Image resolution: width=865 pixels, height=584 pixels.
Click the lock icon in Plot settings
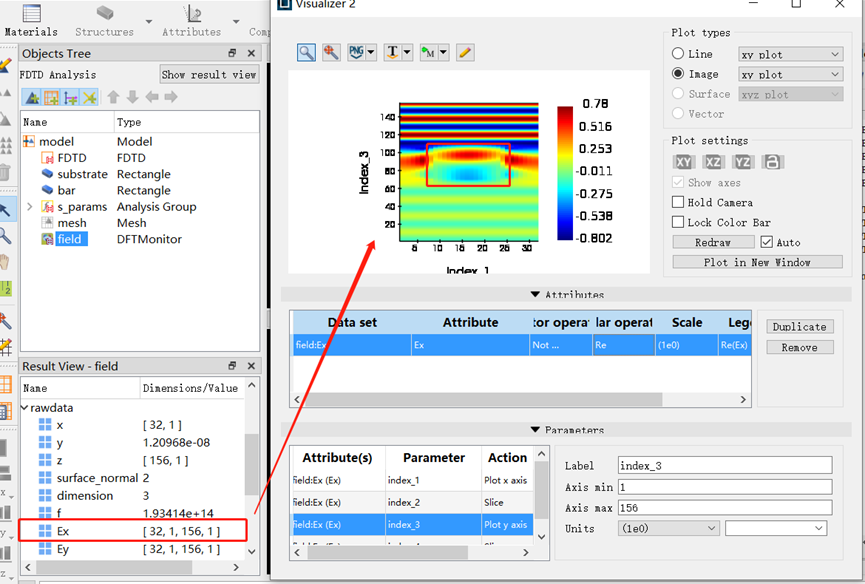pyautogui.click(x=772, y=162)
